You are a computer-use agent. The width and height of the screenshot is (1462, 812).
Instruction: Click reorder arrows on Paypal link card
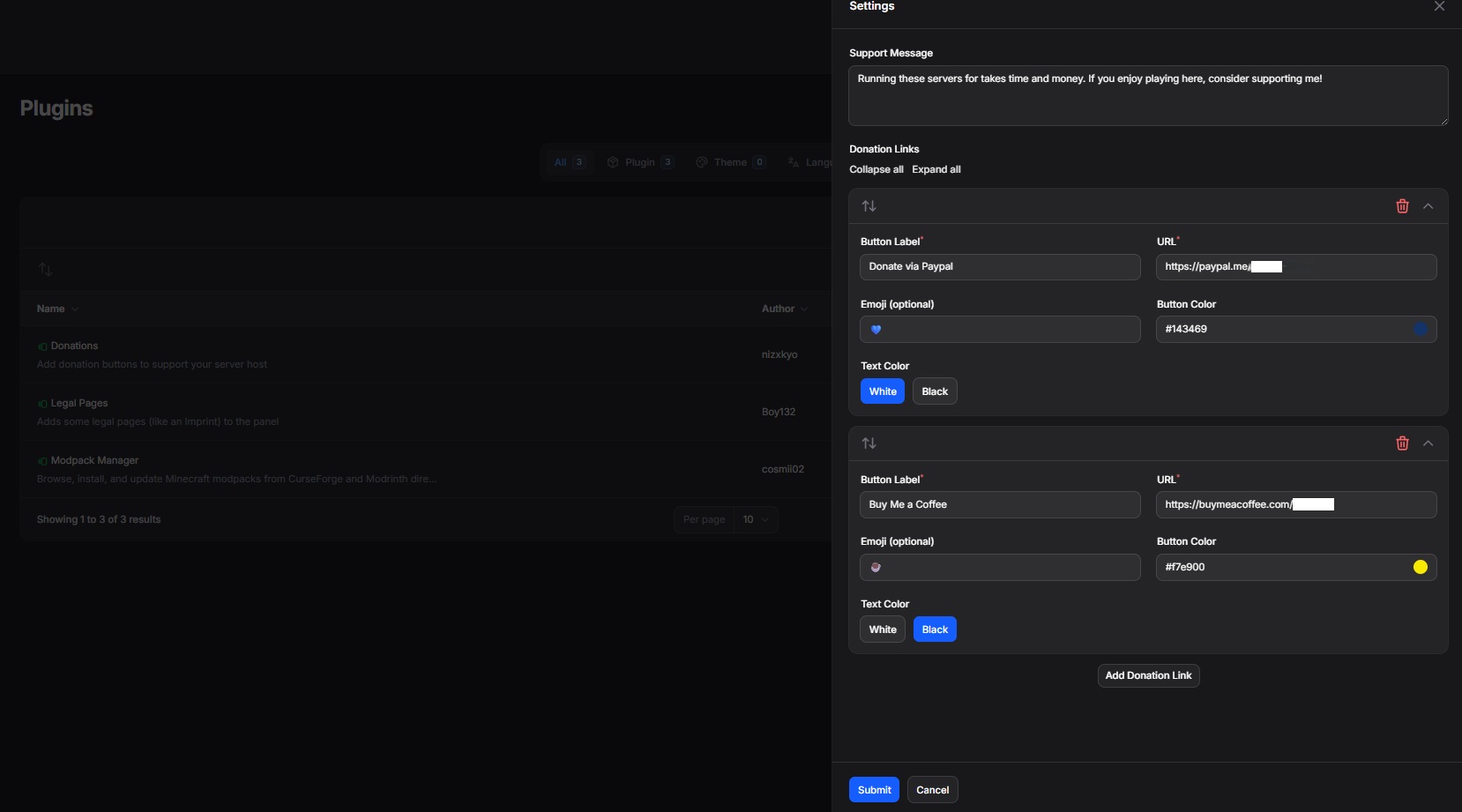[869, 206]
